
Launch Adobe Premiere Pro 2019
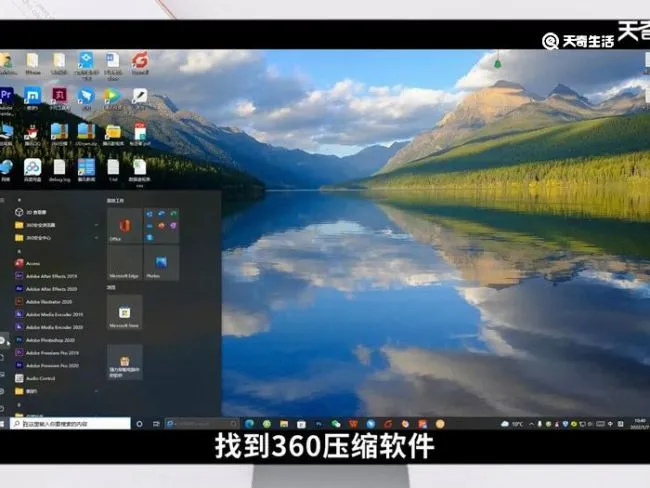(x=57, y=353)
